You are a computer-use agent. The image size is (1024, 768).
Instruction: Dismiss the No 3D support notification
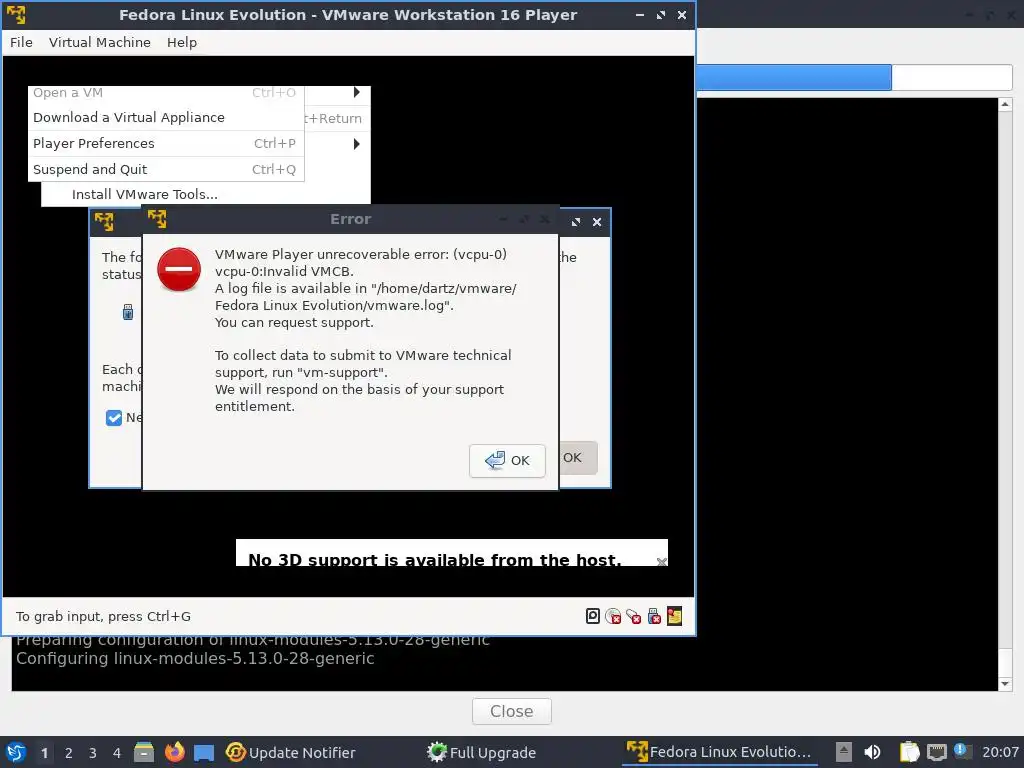[661, 561]
